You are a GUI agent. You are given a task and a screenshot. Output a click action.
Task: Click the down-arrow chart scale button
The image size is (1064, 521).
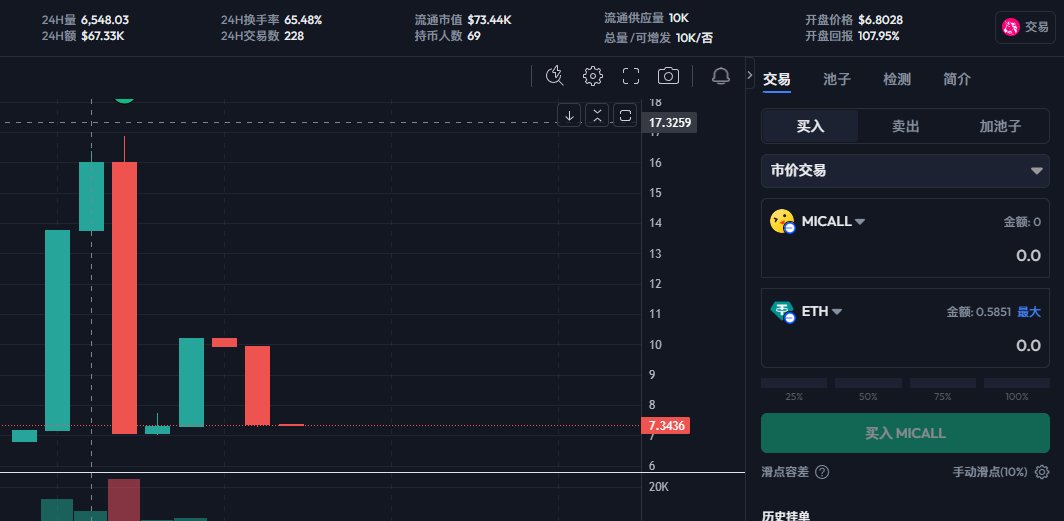point(569,115)
